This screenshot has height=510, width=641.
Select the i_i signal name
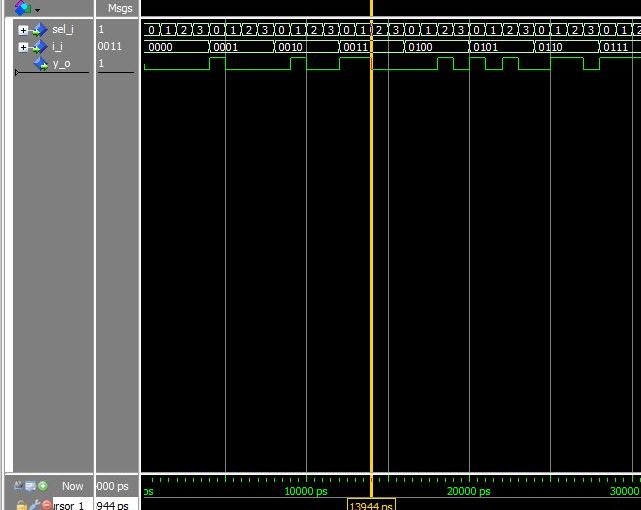coord(57,47)
